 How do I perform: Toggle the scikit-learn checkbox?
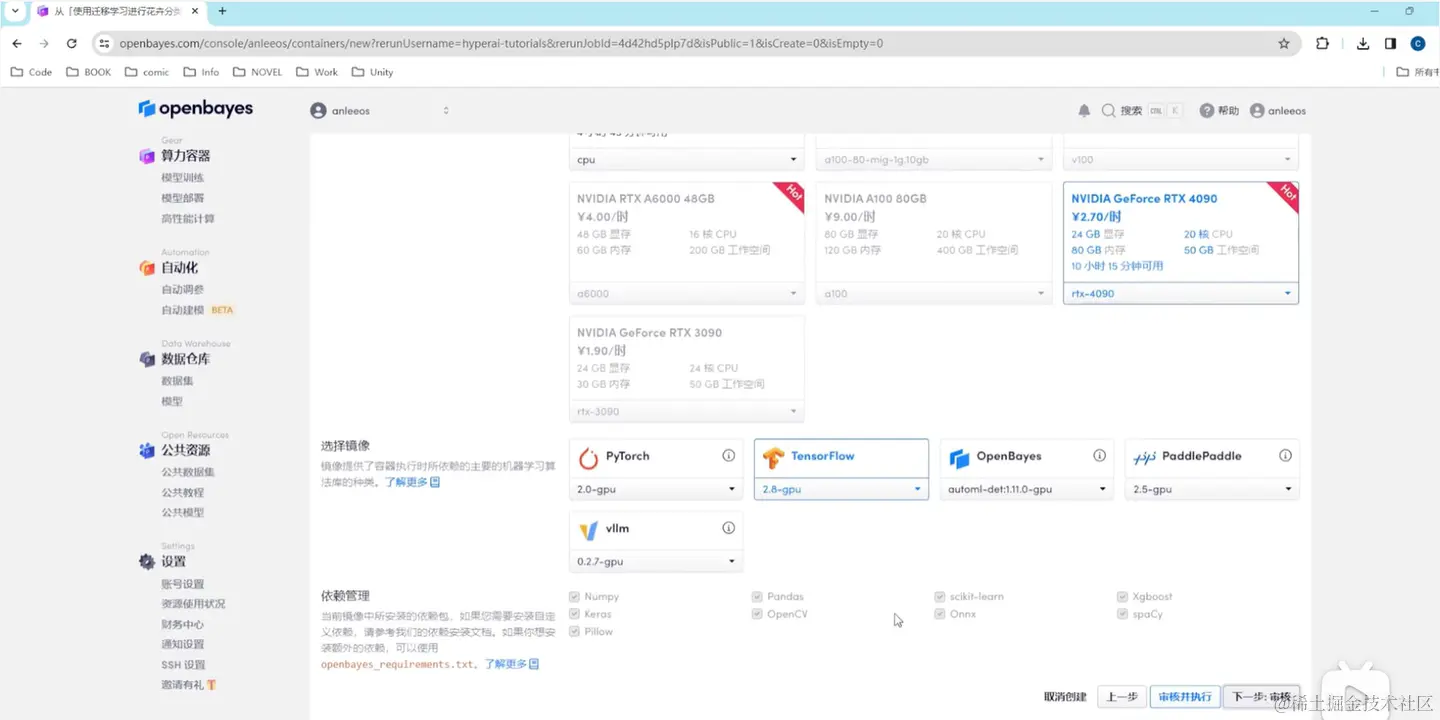pyautogui.click(x=940, y=597)
